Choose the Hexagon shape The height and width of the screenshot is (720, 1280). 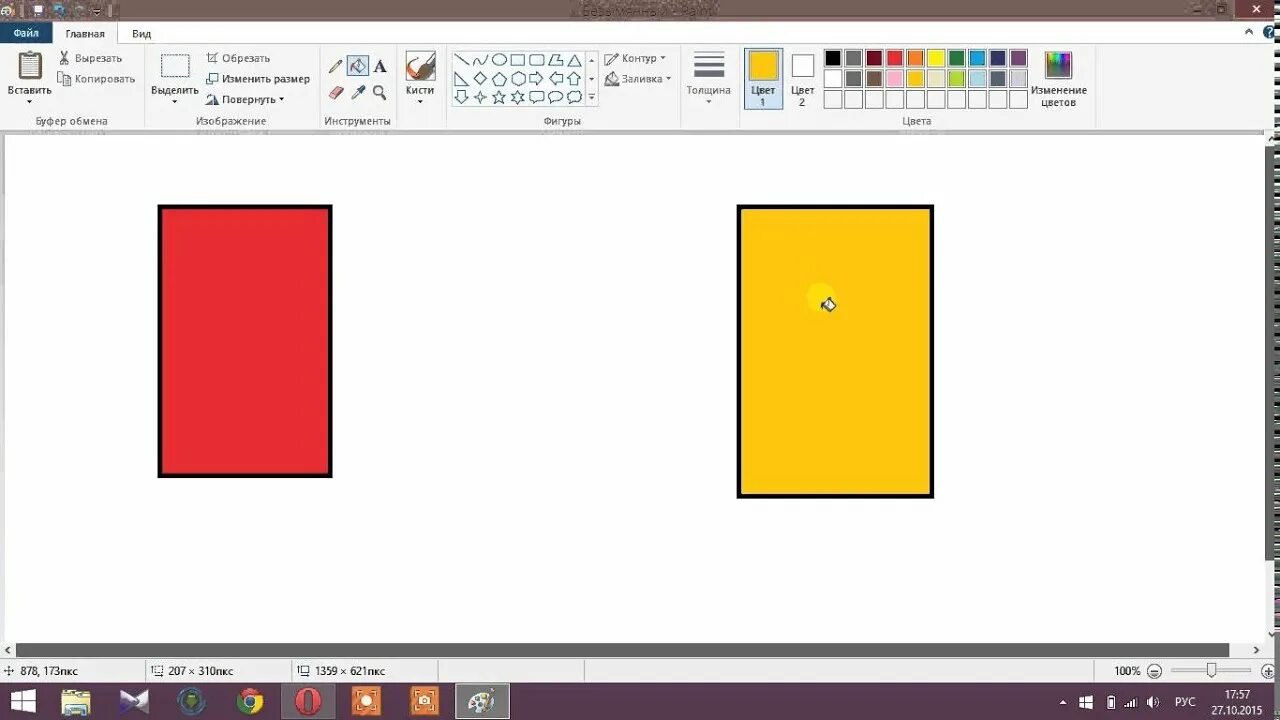[x=518, y=78]
